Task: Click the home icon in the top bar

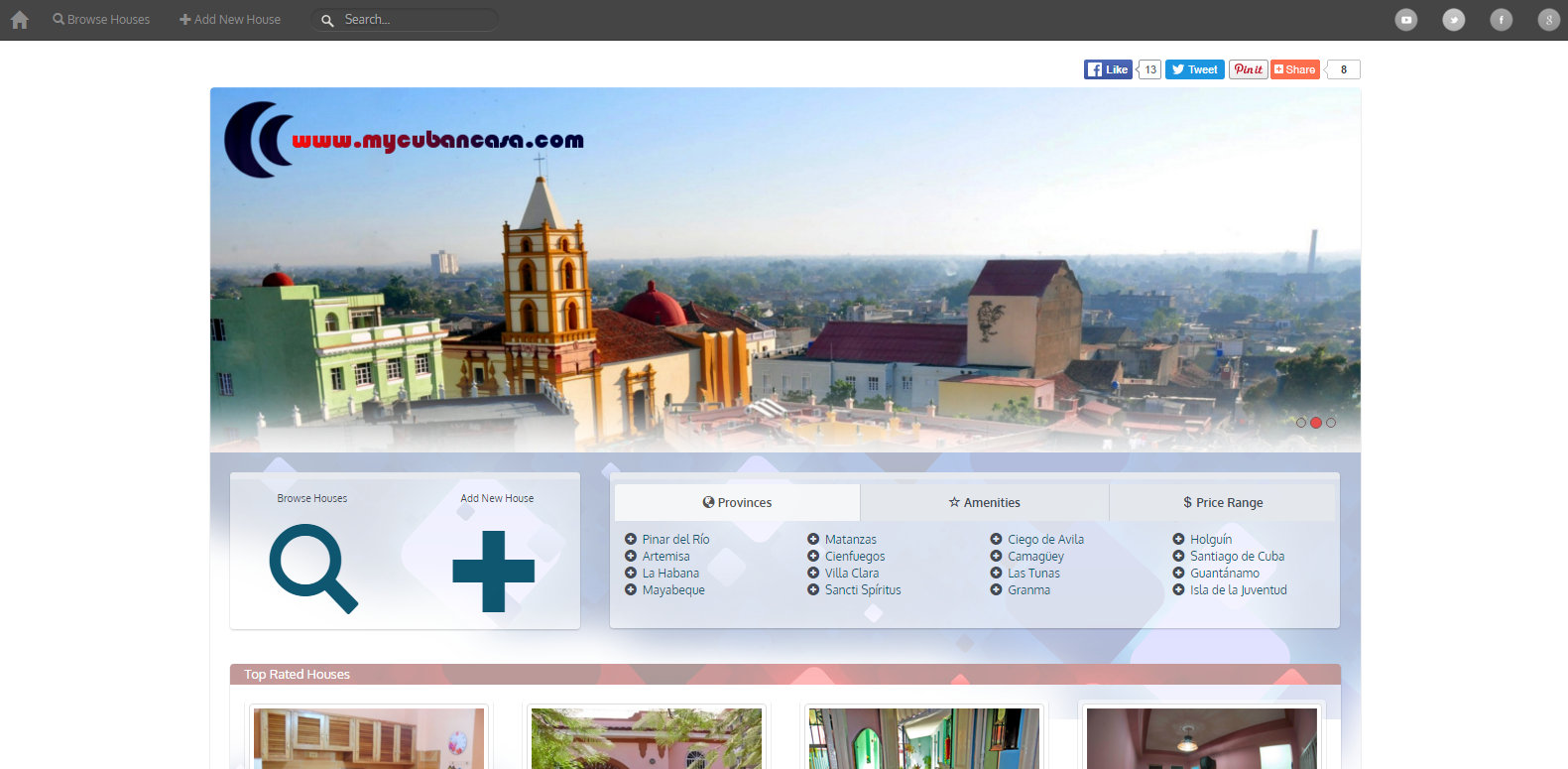Action: click(x=19, y=20)
